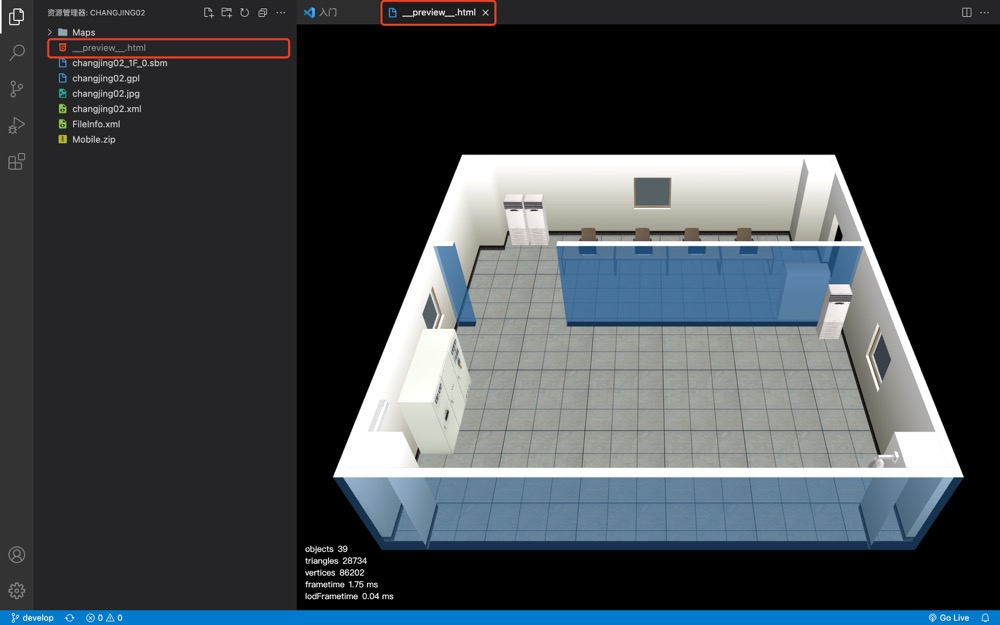Open Run and Debug view
The width and height of the screenshot is (1000, 625).
tap(17, 125)
